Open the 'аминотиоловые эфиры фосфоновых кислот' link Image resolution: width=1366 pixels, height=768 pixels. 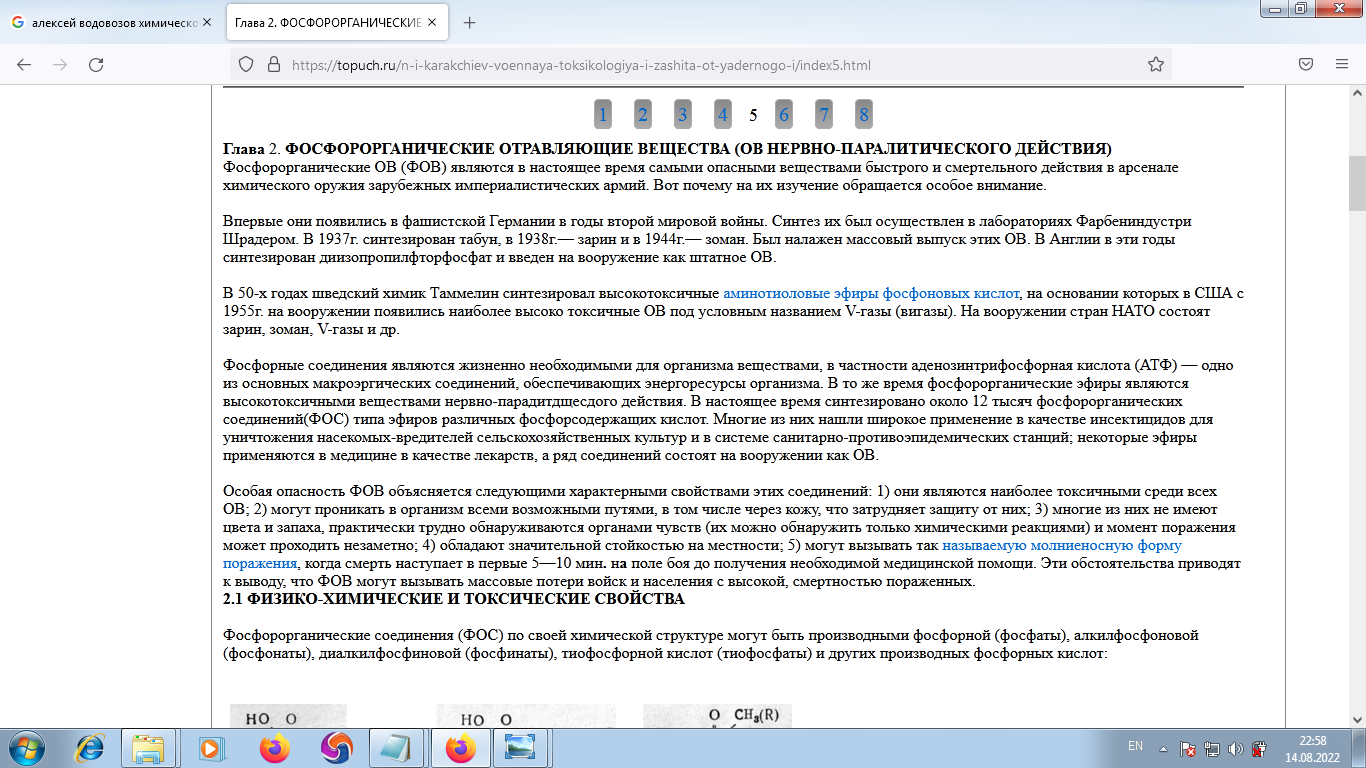click(871, 293)
